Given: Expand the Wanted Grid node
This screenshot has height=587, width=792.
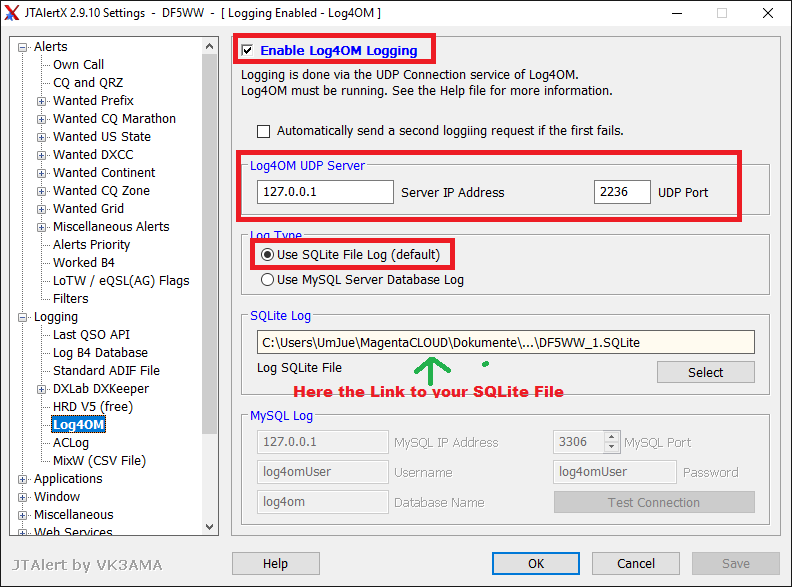Looking at the screenshot, I should 41,209.
